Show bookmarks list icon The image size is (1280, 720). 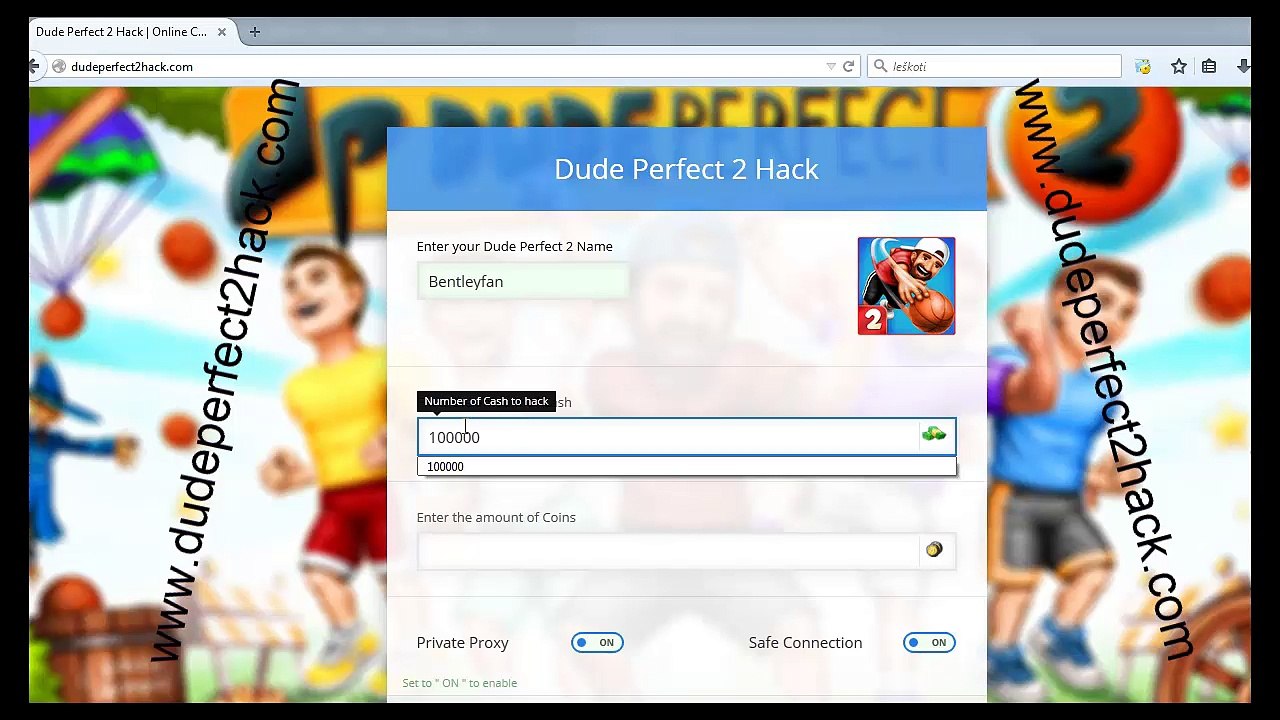pos(1209,67)
